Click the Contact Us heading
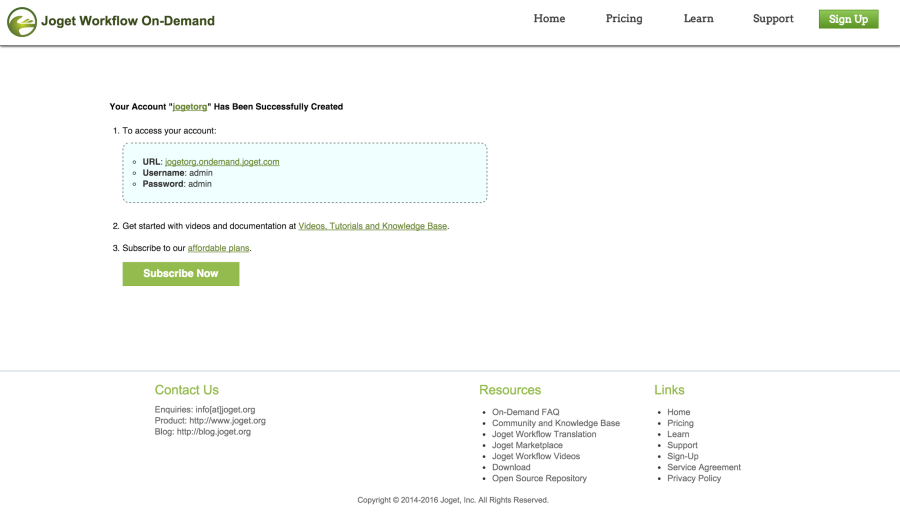Screen dimensions: 900x526 click(x=187, y=390)
